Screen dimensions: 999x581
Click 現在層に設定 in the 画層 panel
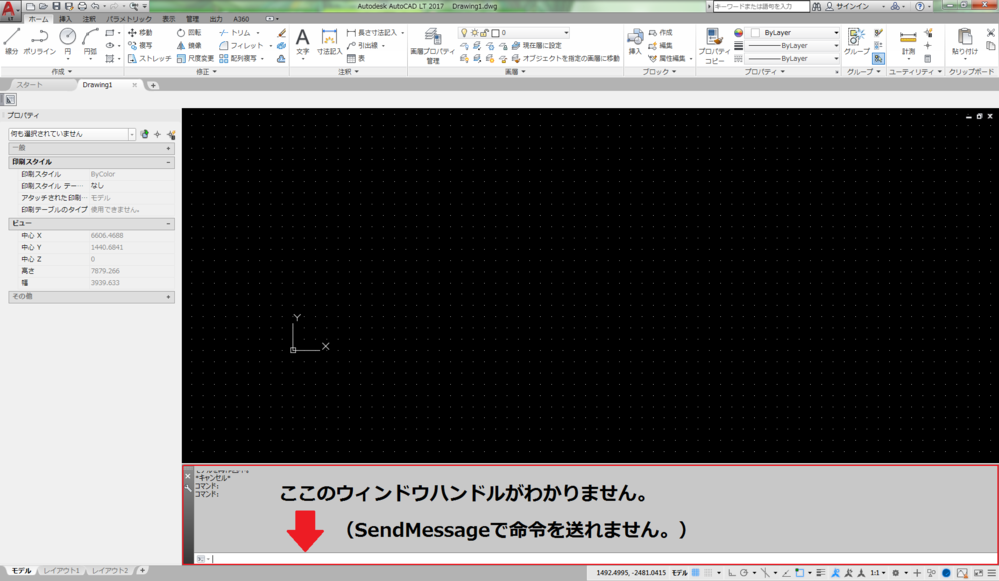click(x=540, y=44)
